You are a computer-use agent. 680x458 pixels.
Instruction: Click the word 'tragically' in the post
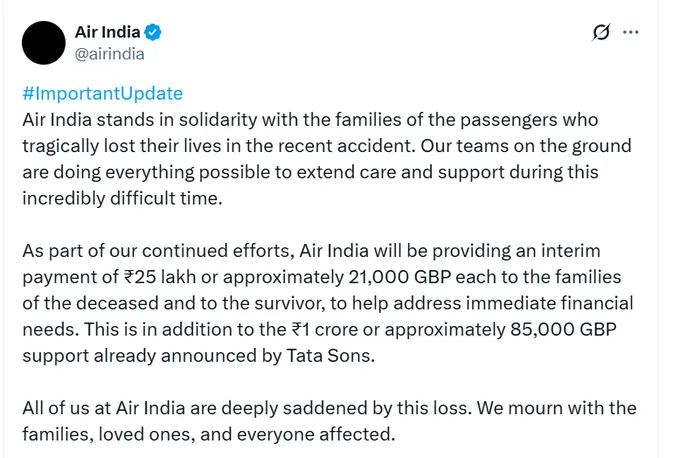pos(60,145)
